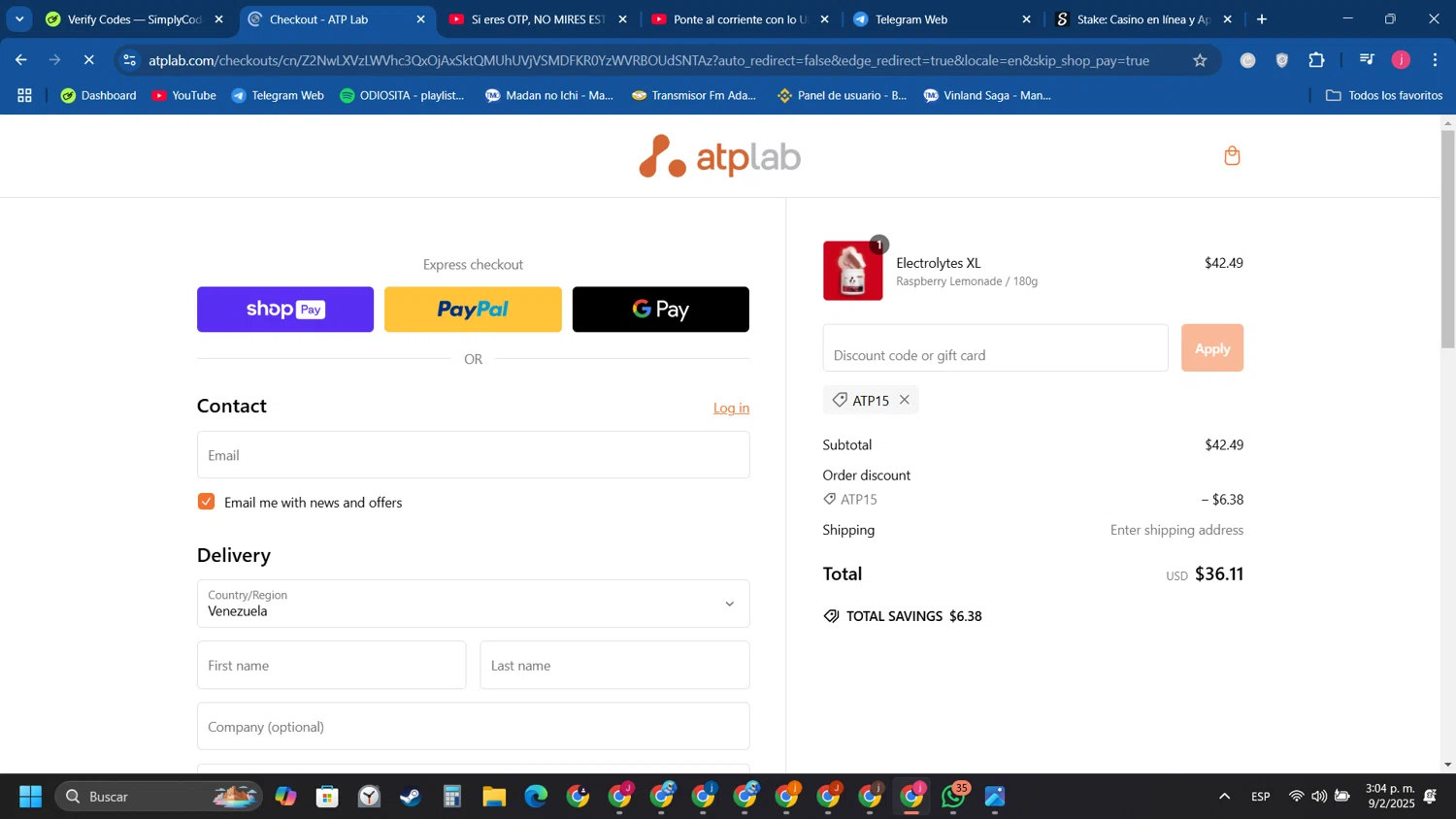Open Microsoft Edge from the taskbar
Image resolution: width=1456 pixels, height=819 pixels.
coord(536,797)
